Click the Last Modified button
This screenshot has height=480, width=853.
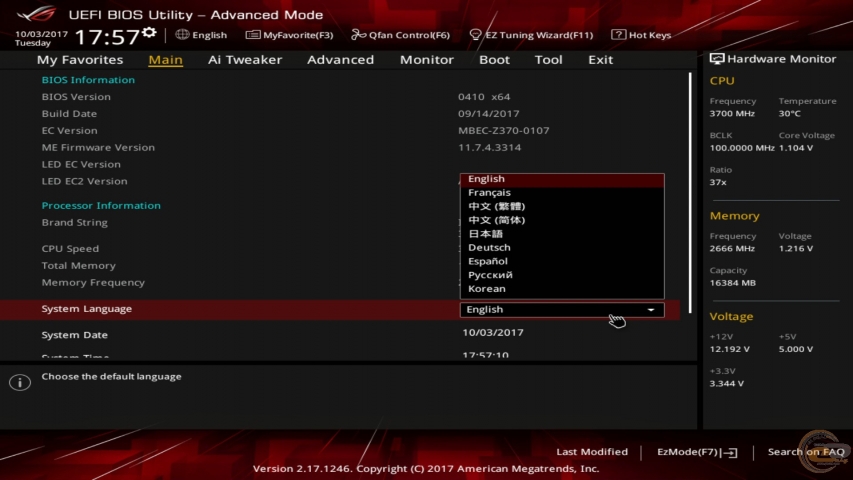tap(592, 452)
